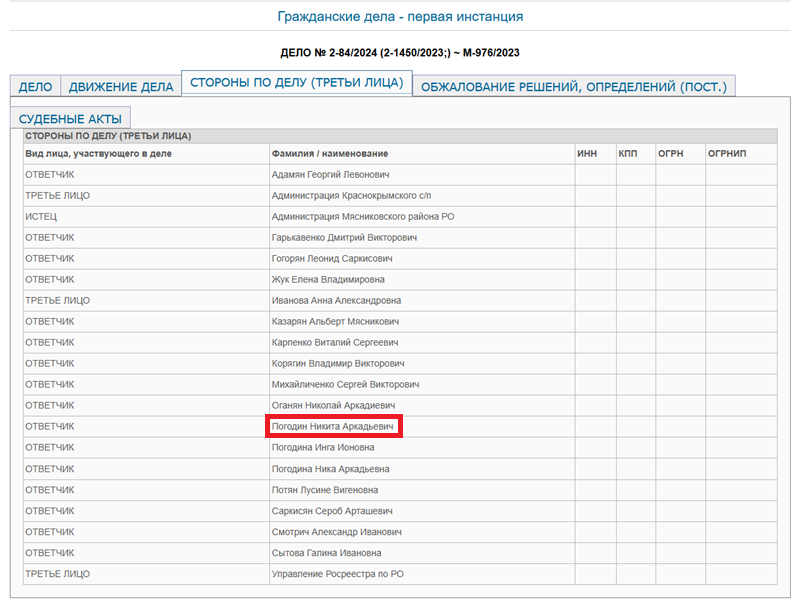
Task: Click the Гражданские дела page heading
Action: (400, 17)
